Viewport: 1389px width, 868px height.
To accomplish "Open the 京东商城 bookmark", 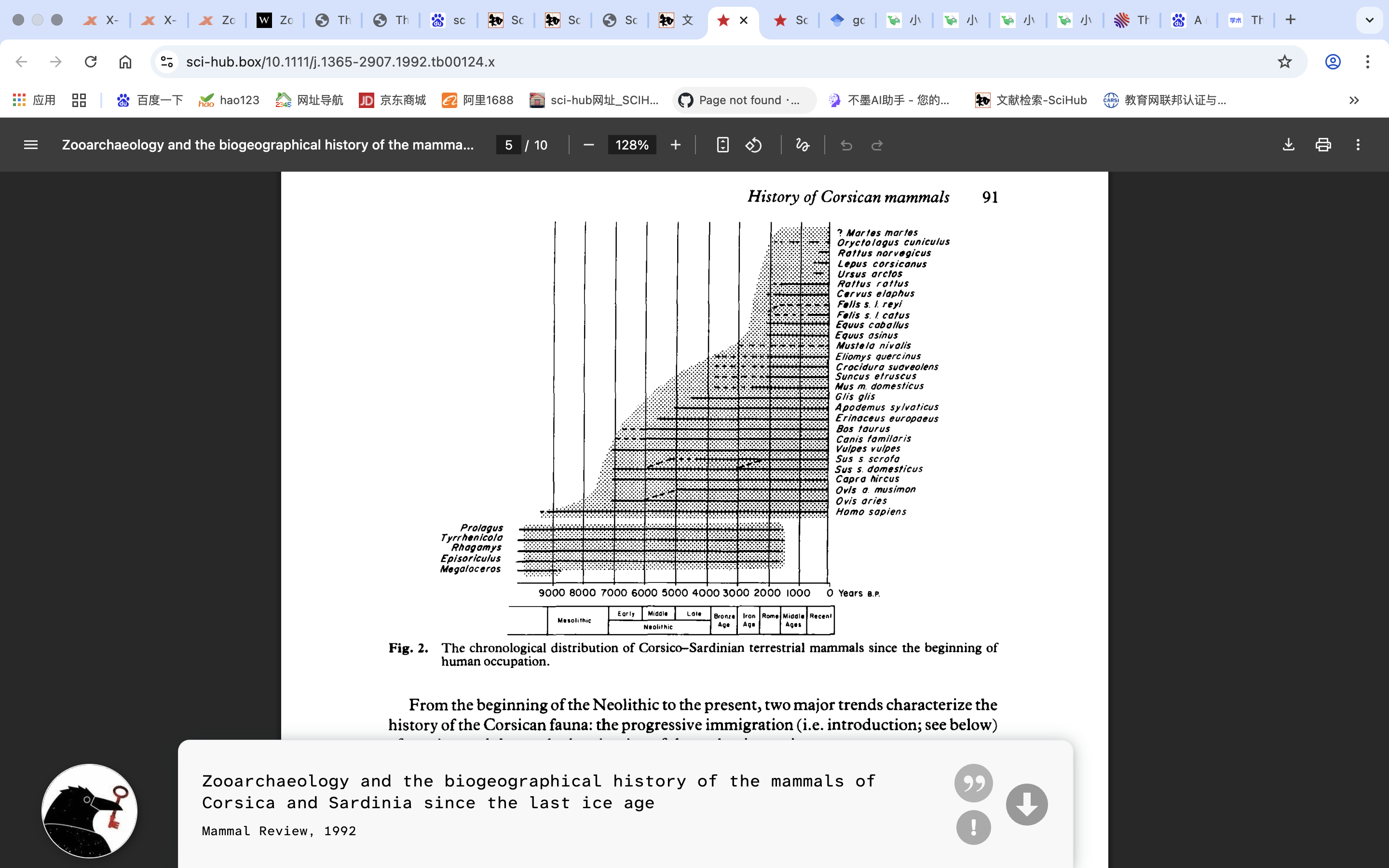I will pyautogui.click(x=392, y=100).
